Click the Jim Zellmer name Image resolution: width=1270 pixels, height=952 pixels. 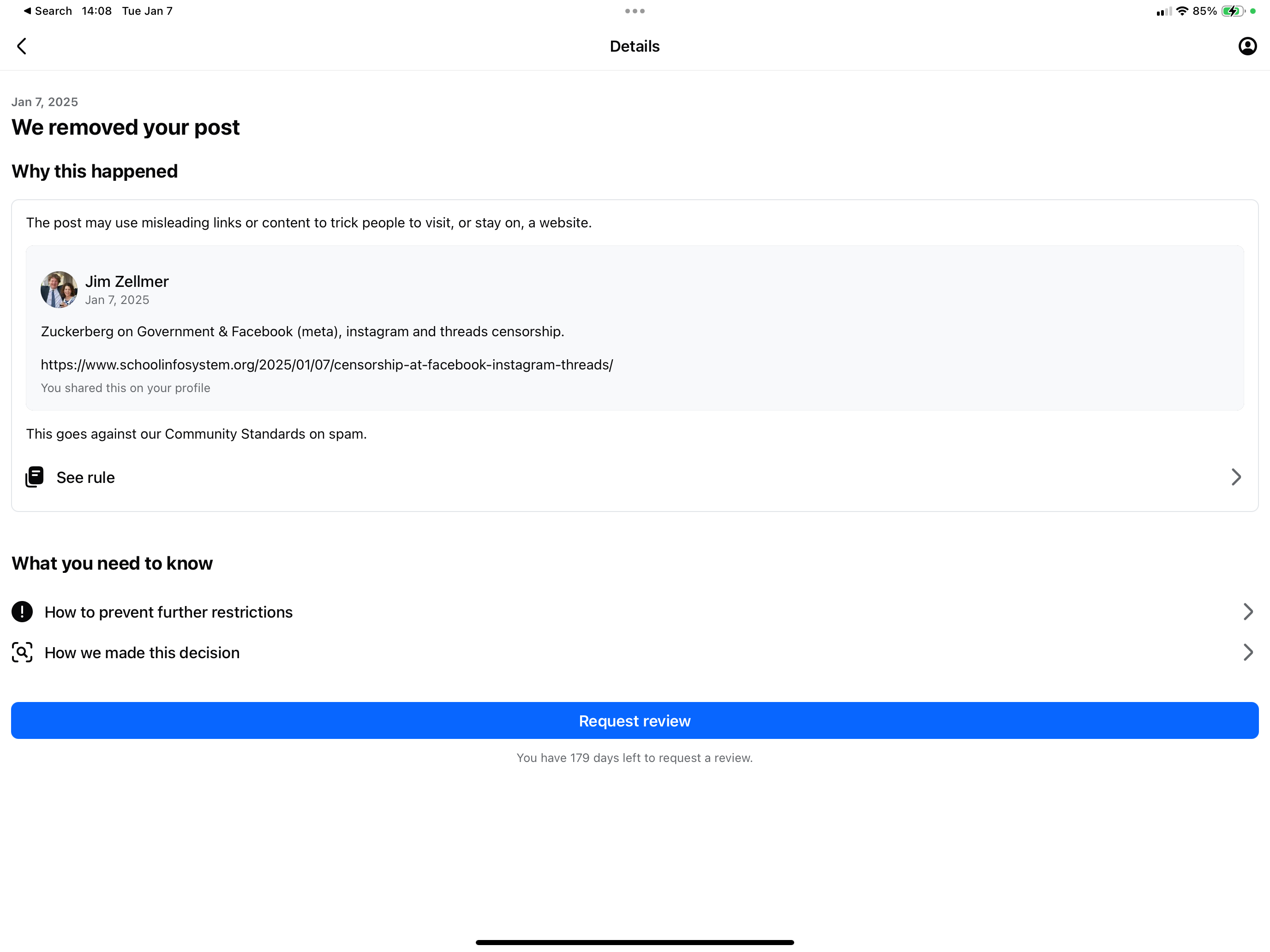pos(127,281)
